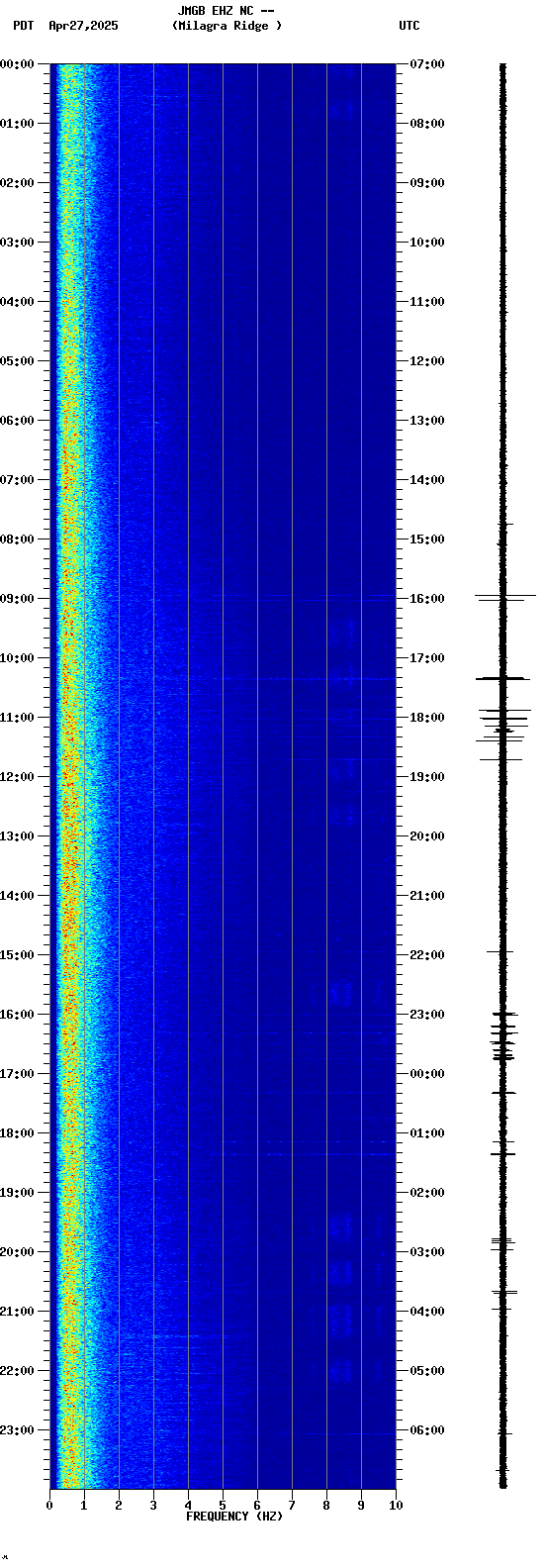
Task: Click the seismogram activity cluster after 23:00 UTC
Action: (503, 1035)
